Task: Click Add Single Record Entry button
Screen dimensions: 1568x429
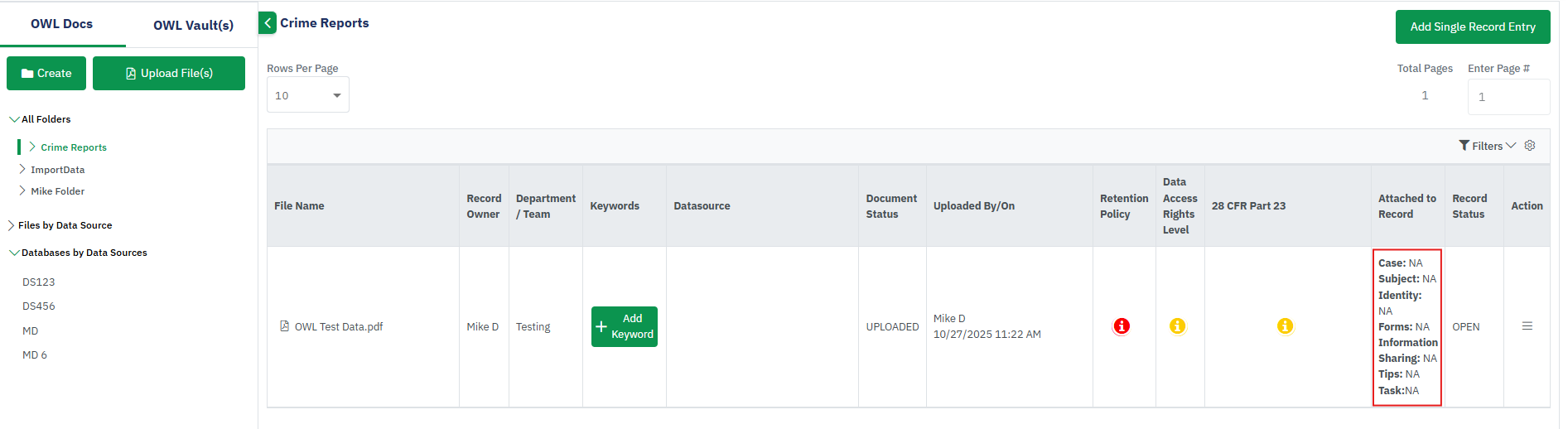Action: click(x=1472, y=27)
